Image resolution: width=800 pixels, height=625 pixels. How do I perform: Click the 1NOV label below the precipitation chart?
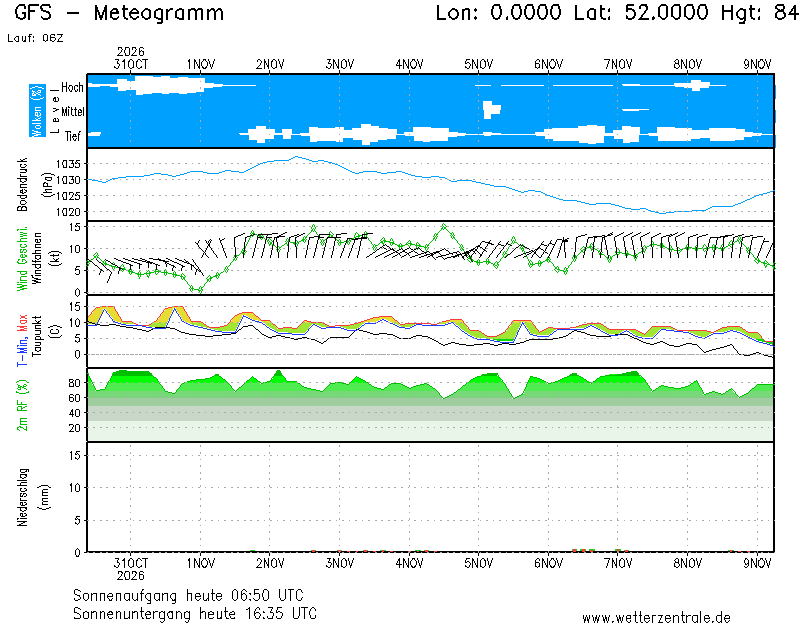coord(201,563)
